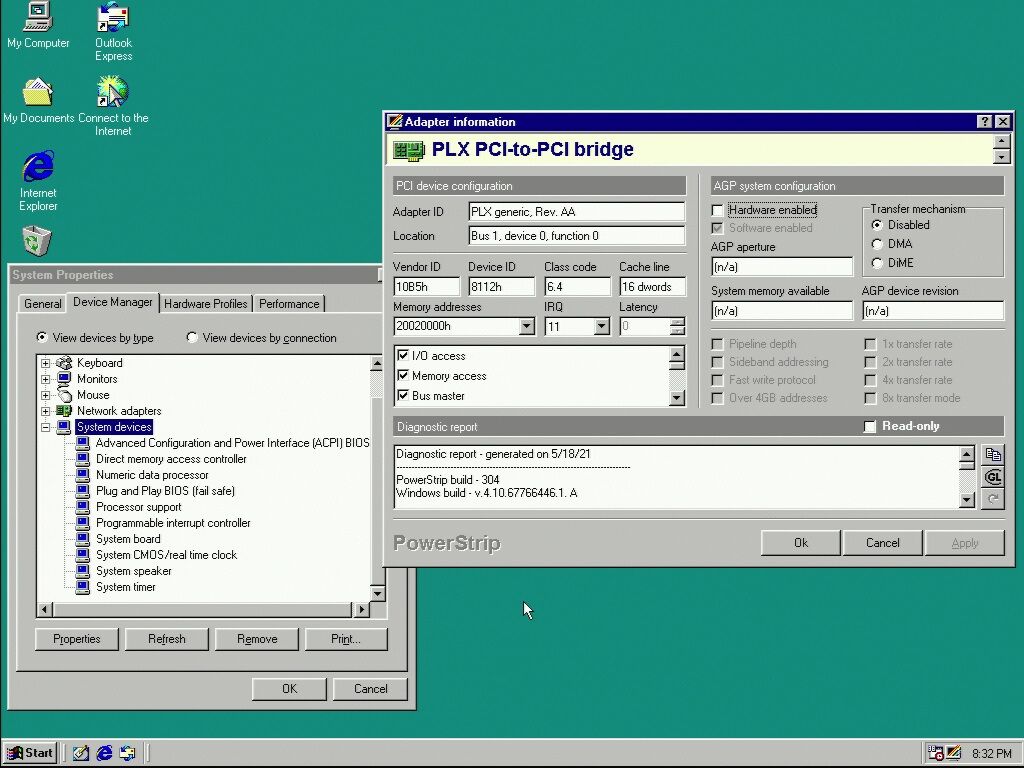Open My Documents desktop folder
This screenshot has width=1024, height=768.
pyautogui.click(x=38, y=101)
